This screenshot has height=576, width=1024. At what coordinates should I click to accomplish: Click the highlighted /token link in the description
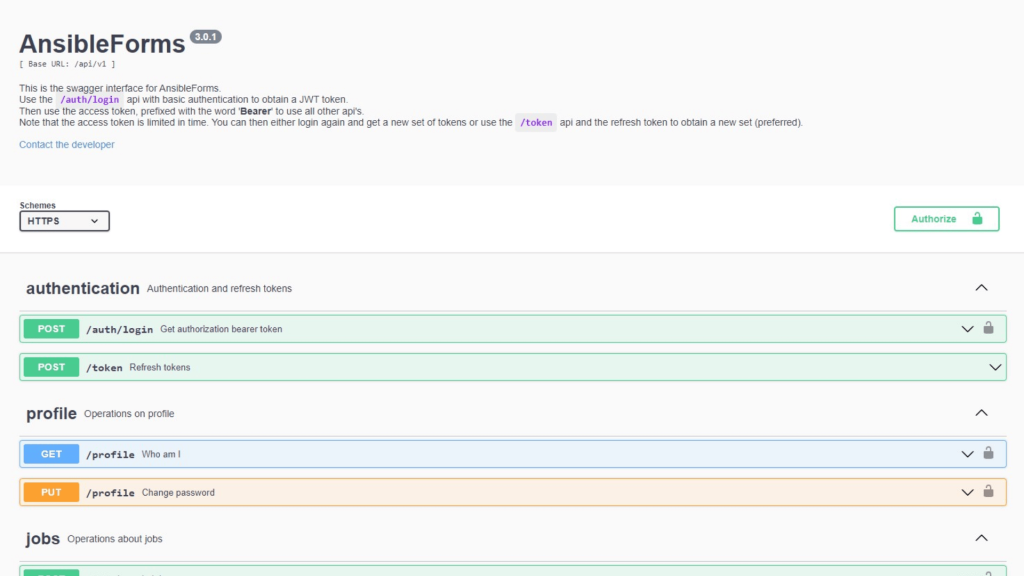coord(535,122)
